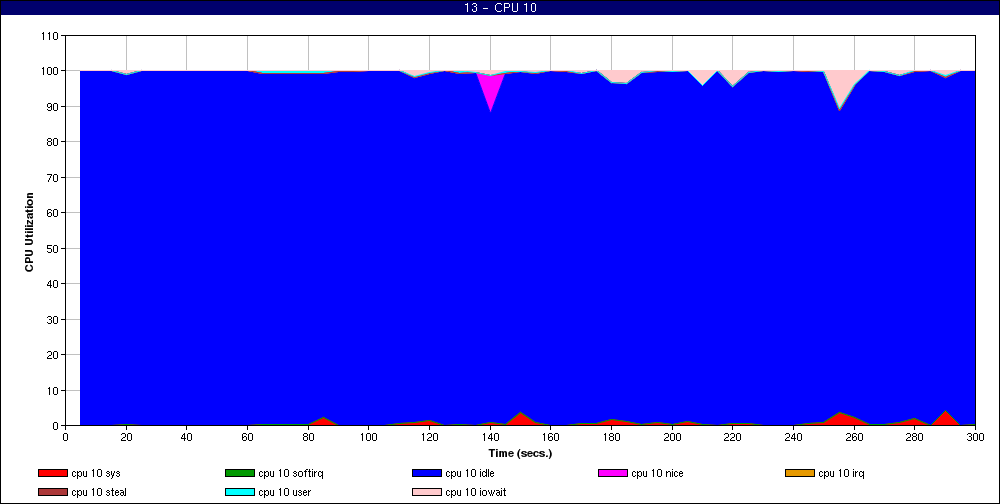Image resolution: width=1000 pixels, height=504 pixels.
Task: Click the 'Time (secs.)' x-axis label
Action: point(520,454)
